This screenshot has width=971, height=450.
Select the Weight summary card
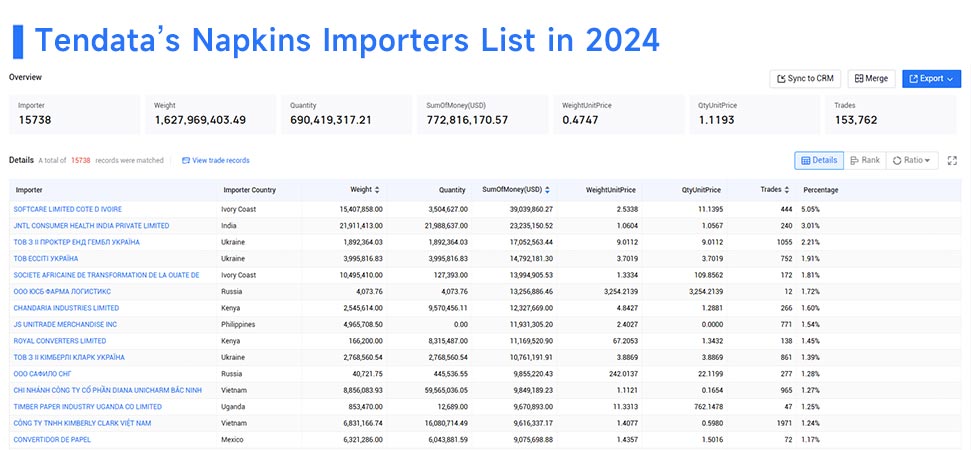tap(211, 115)
